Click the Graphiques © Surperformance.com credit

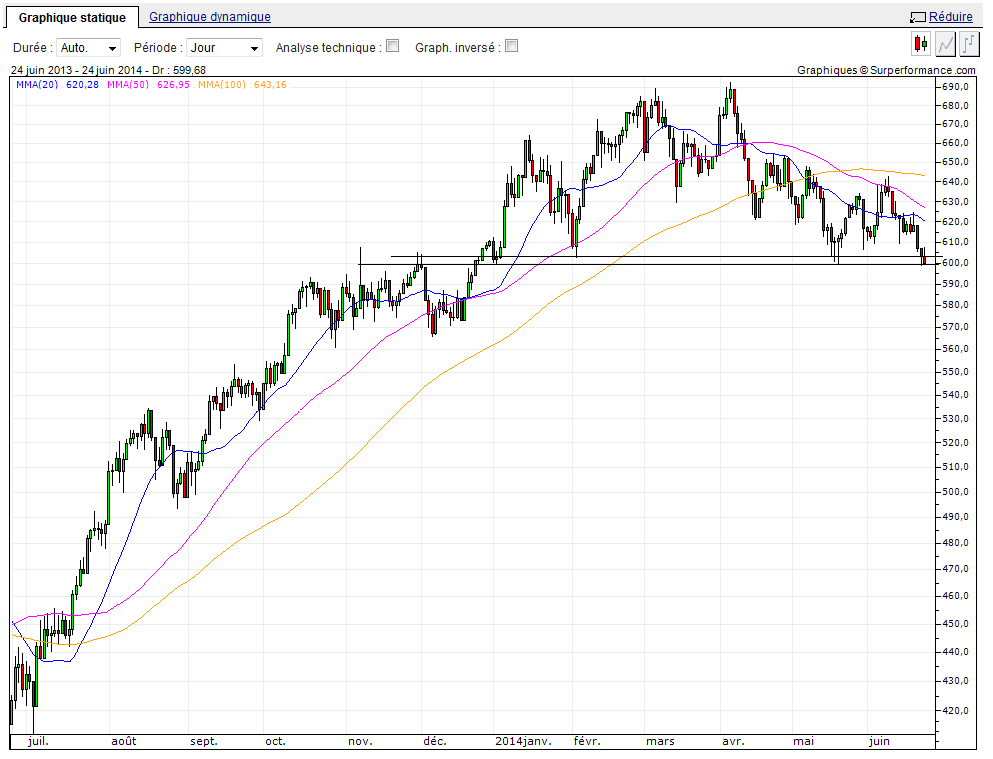[x=887, y=70]
